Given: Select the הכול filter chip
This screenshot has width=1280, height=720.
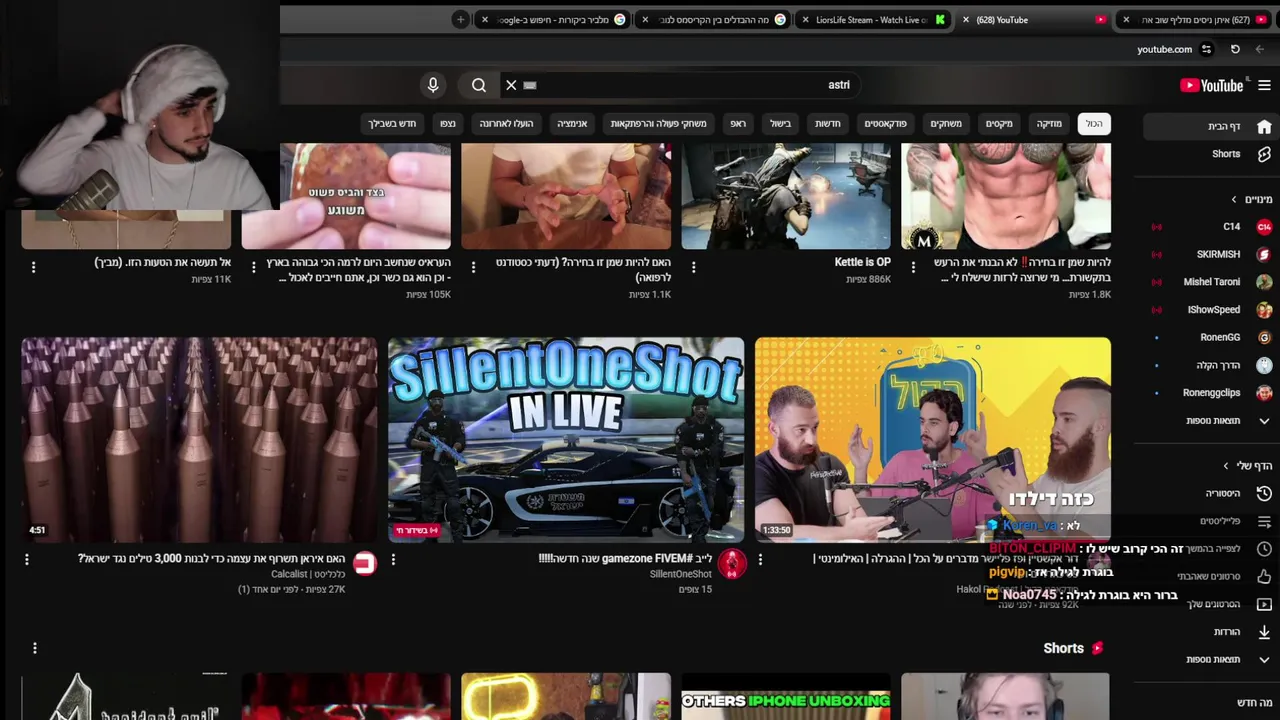Looking at the screenshot, I should 1094,124.
